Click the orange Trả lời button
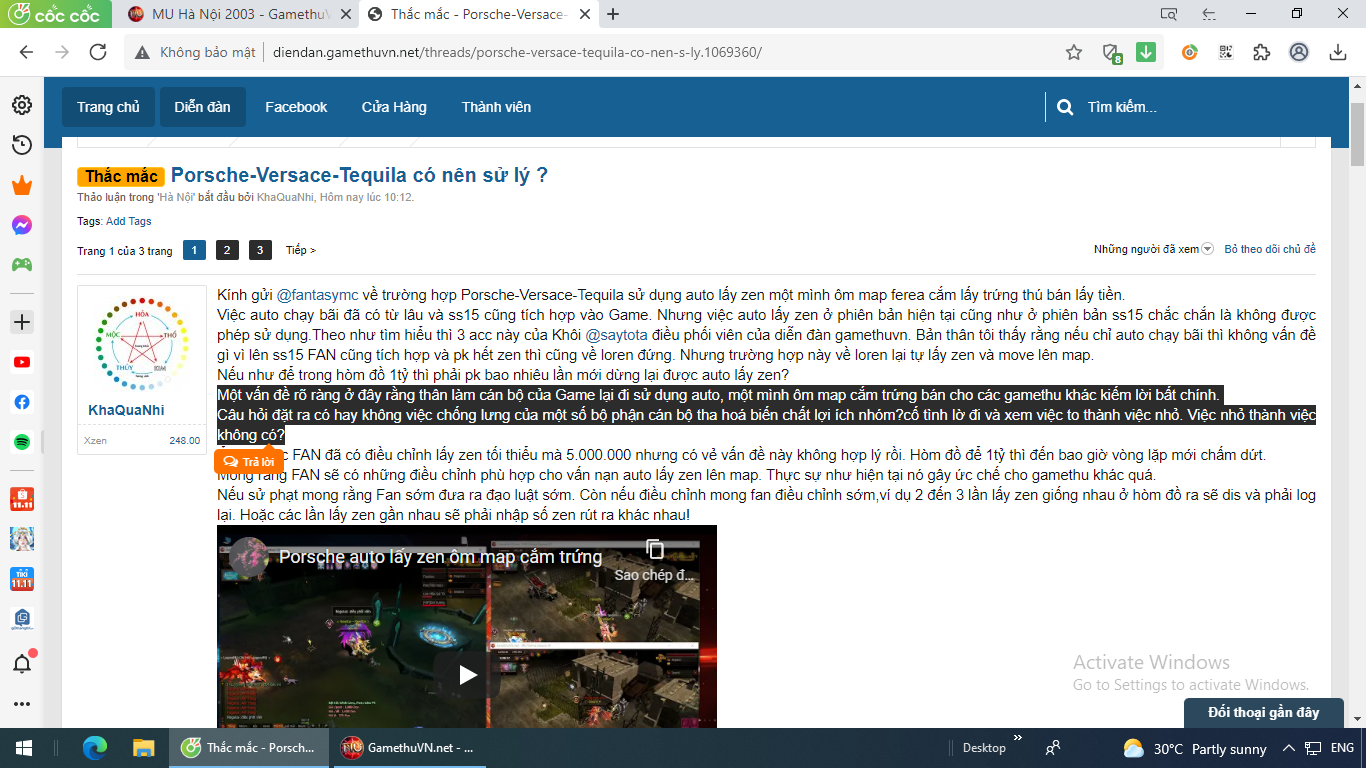Image resolution: width=1366 pixels, height=768 pixels. [249, 461]
